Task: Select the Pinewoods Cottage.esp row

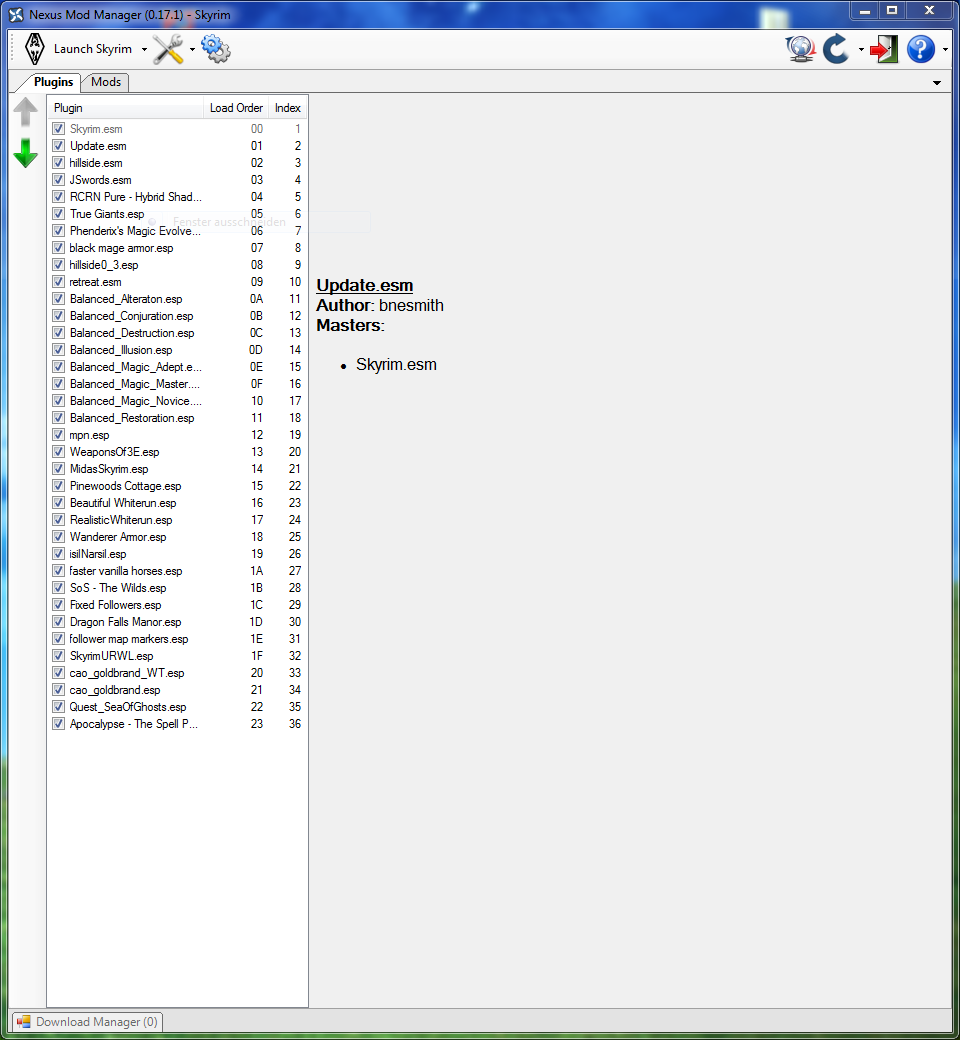Action: [x=177, y=486]
